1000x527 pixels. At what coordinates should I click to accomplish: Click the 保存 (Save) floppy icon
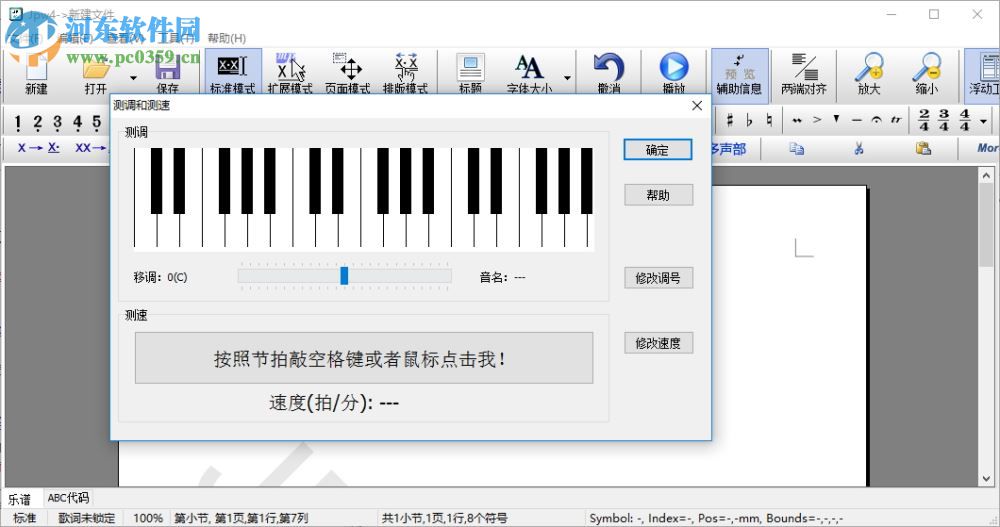click(168, 73)
